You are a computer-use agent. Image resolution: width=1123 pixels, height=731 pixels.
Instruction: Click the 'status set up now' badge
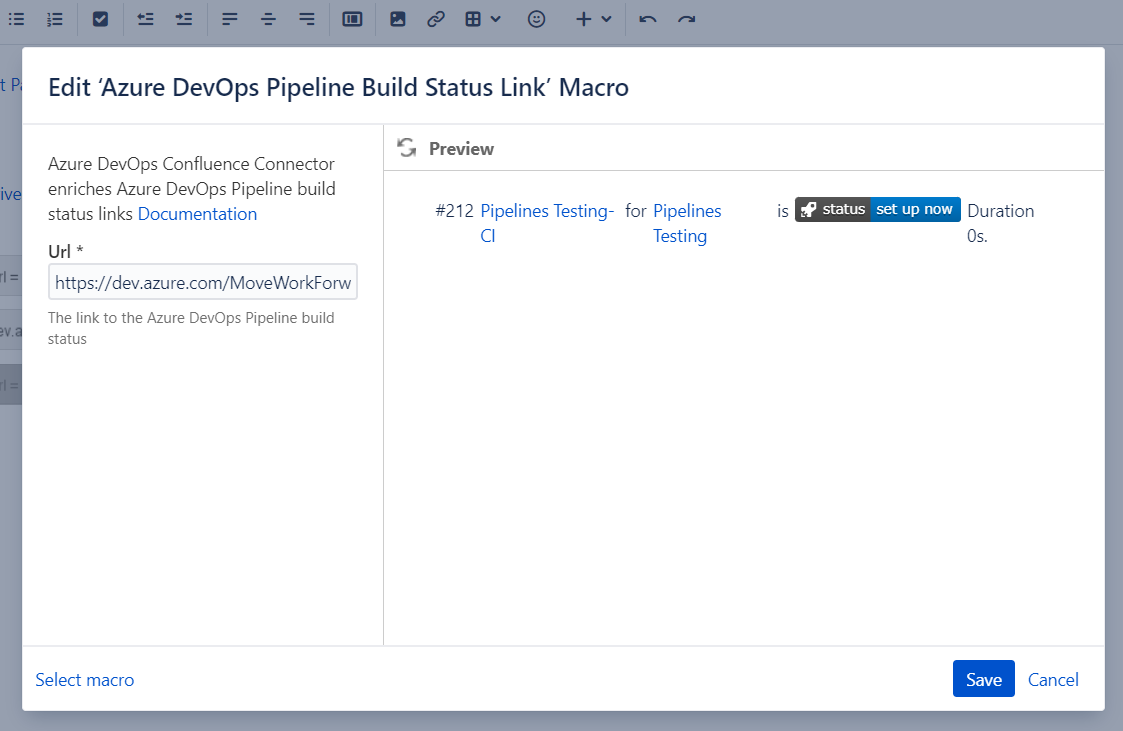(x=877, y=210)
